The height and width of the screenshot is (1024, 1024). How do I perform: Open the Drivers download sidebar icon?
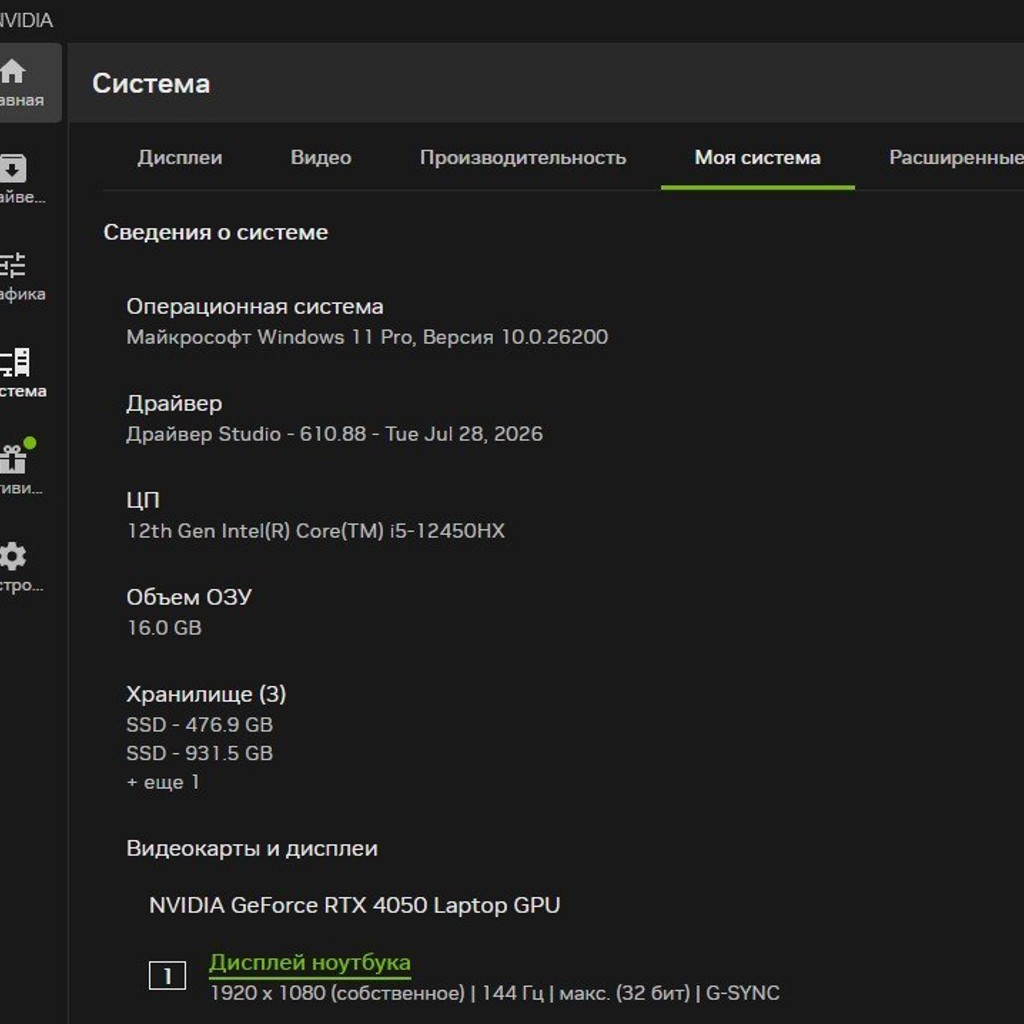pos(13,169)
